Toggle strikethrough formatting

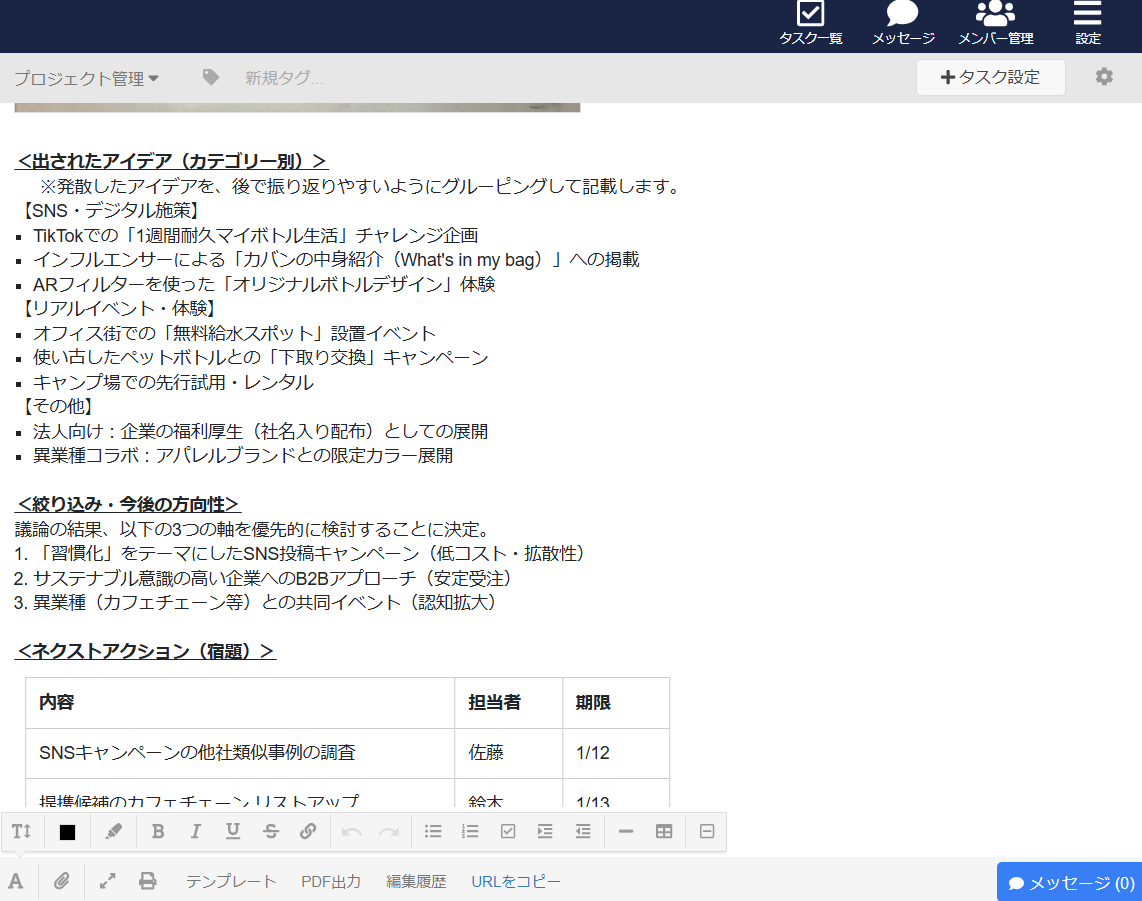coord(271,831)
